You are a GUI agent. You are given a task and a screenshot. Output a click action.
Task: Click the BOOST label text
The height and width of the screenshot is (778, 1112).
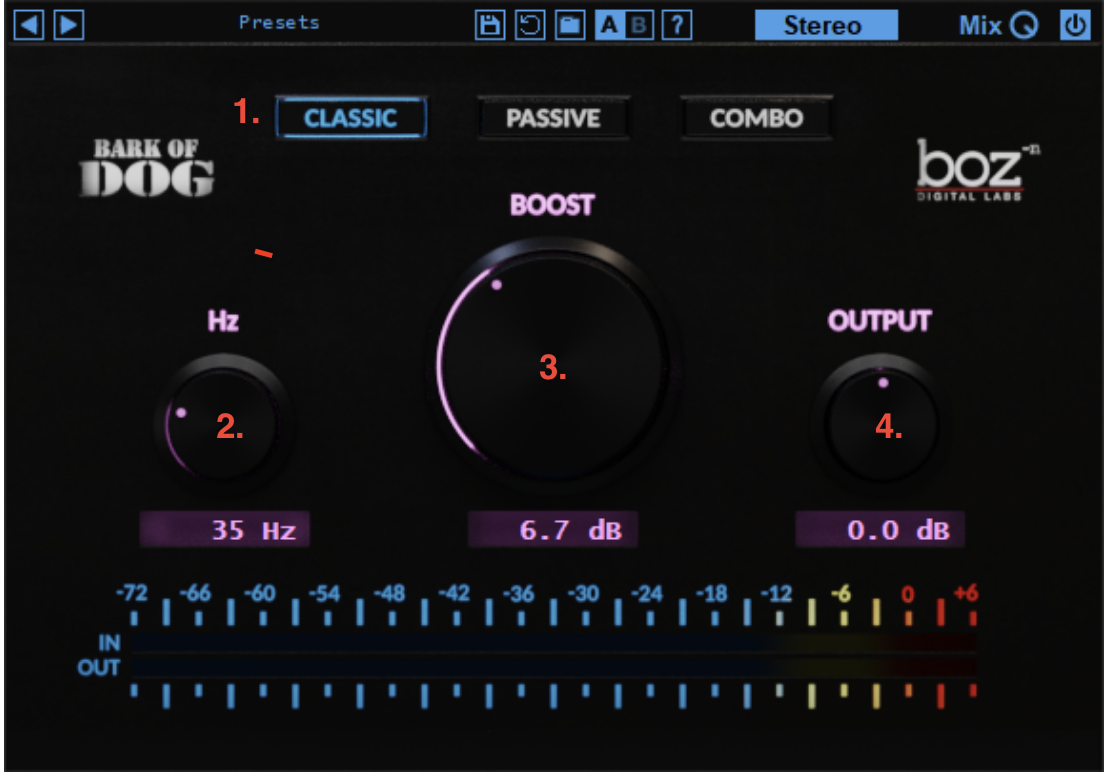[x=552, y=205]
